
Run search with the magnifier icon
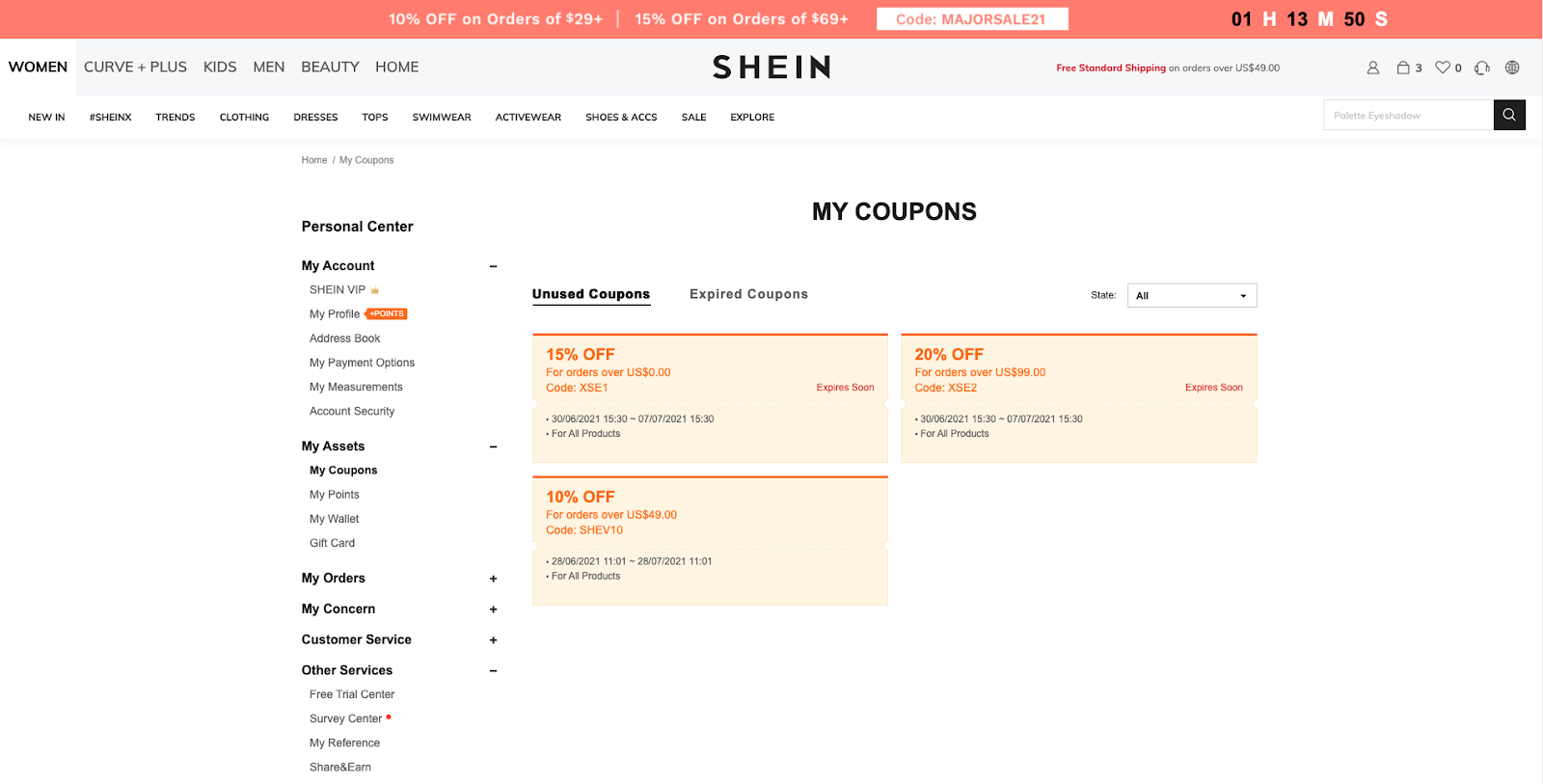coord(1508,115)
